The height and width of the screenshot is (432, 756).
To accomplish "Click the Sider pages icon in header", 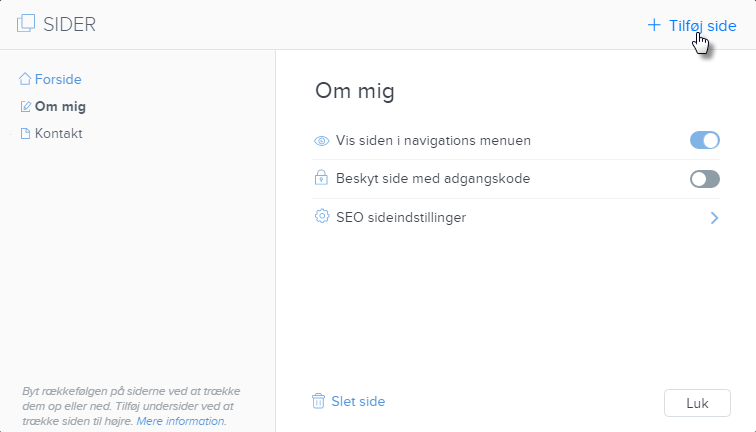I will tap(26, 25).
